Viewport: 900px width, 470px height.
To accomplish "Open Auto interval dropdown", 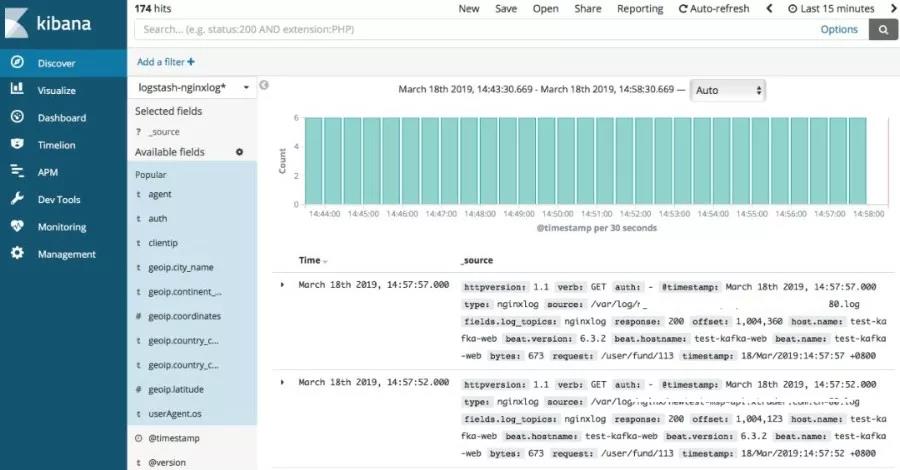I will point(728,90).
